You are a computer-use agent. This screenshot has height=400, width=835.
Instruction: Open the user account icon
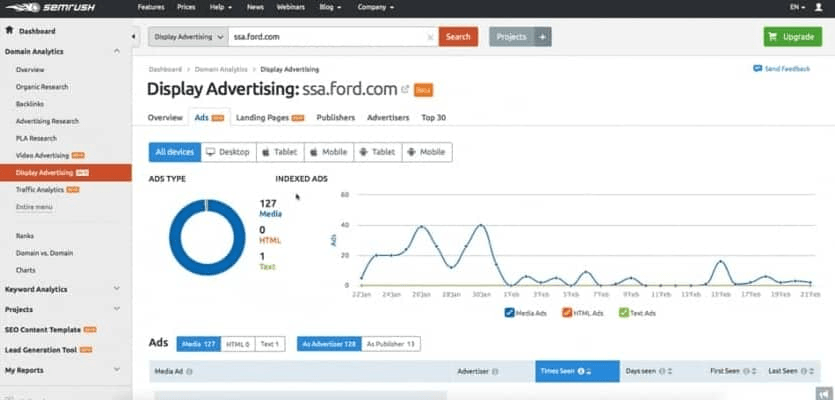818,7
